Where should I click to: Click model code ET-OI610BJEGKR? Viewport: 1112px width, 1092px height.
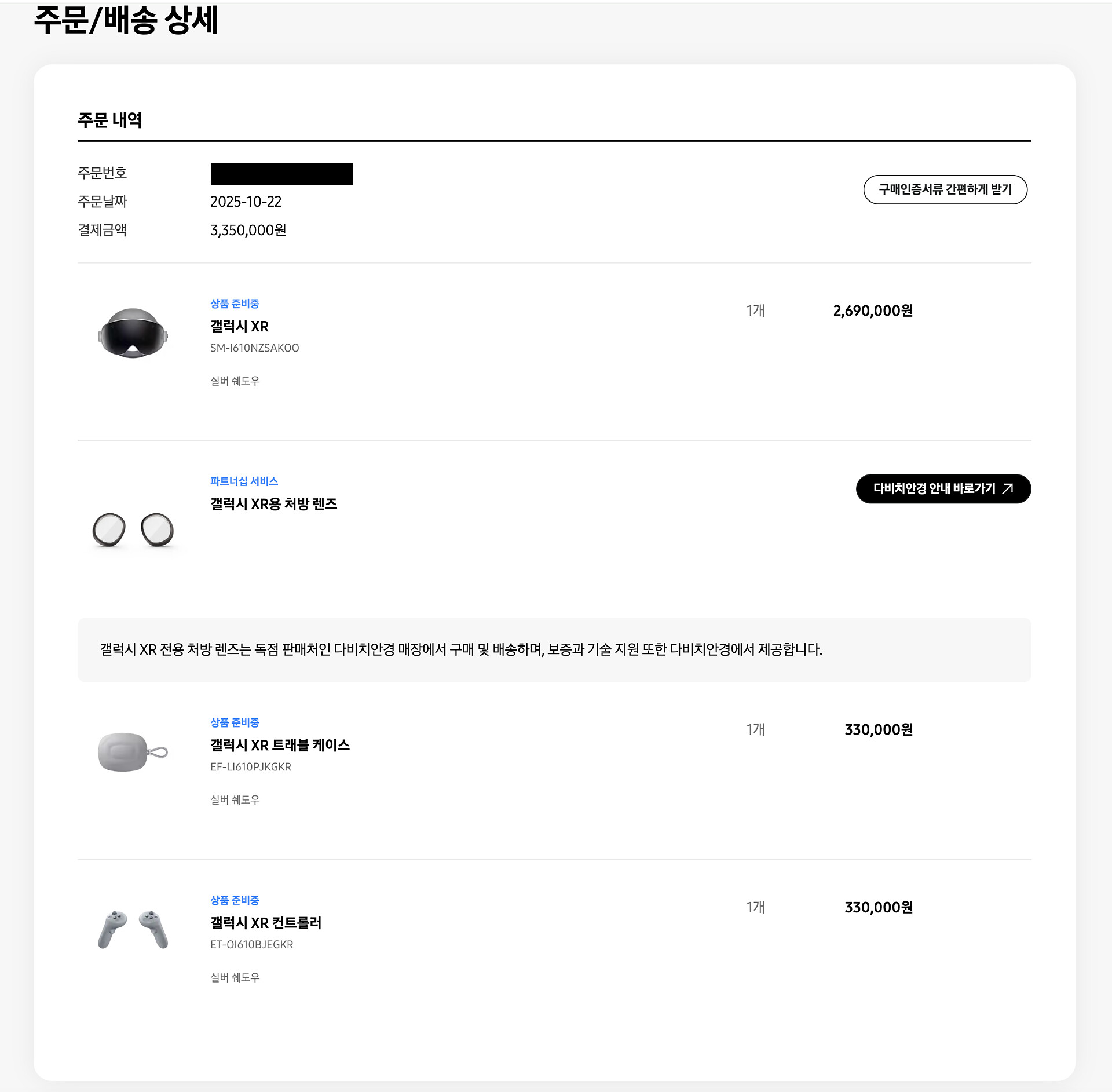251,945
